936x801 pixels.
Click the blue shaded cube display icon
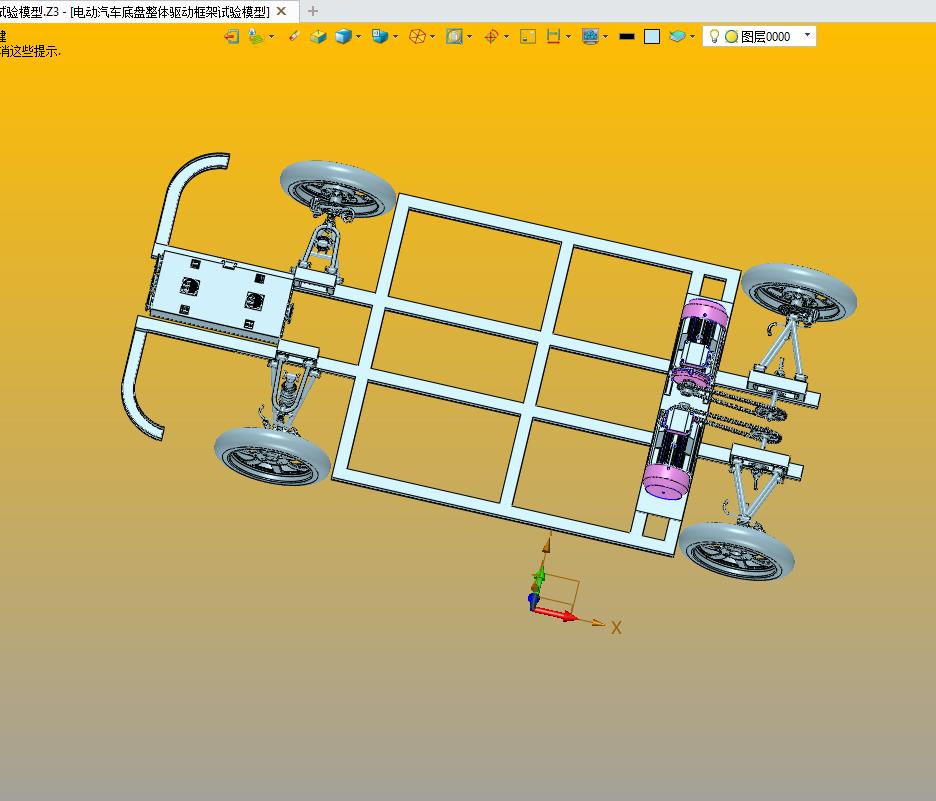tap(343, 36)
